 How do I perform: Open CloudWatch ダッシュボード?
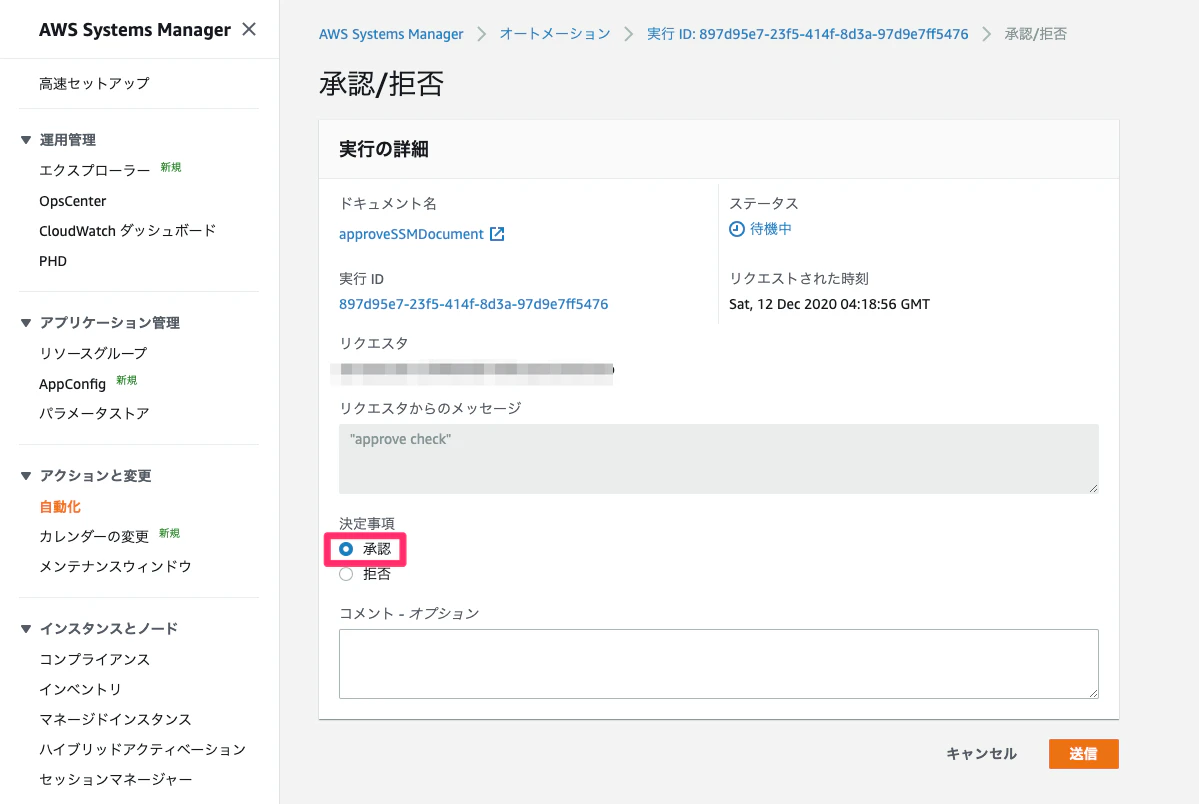128,231
